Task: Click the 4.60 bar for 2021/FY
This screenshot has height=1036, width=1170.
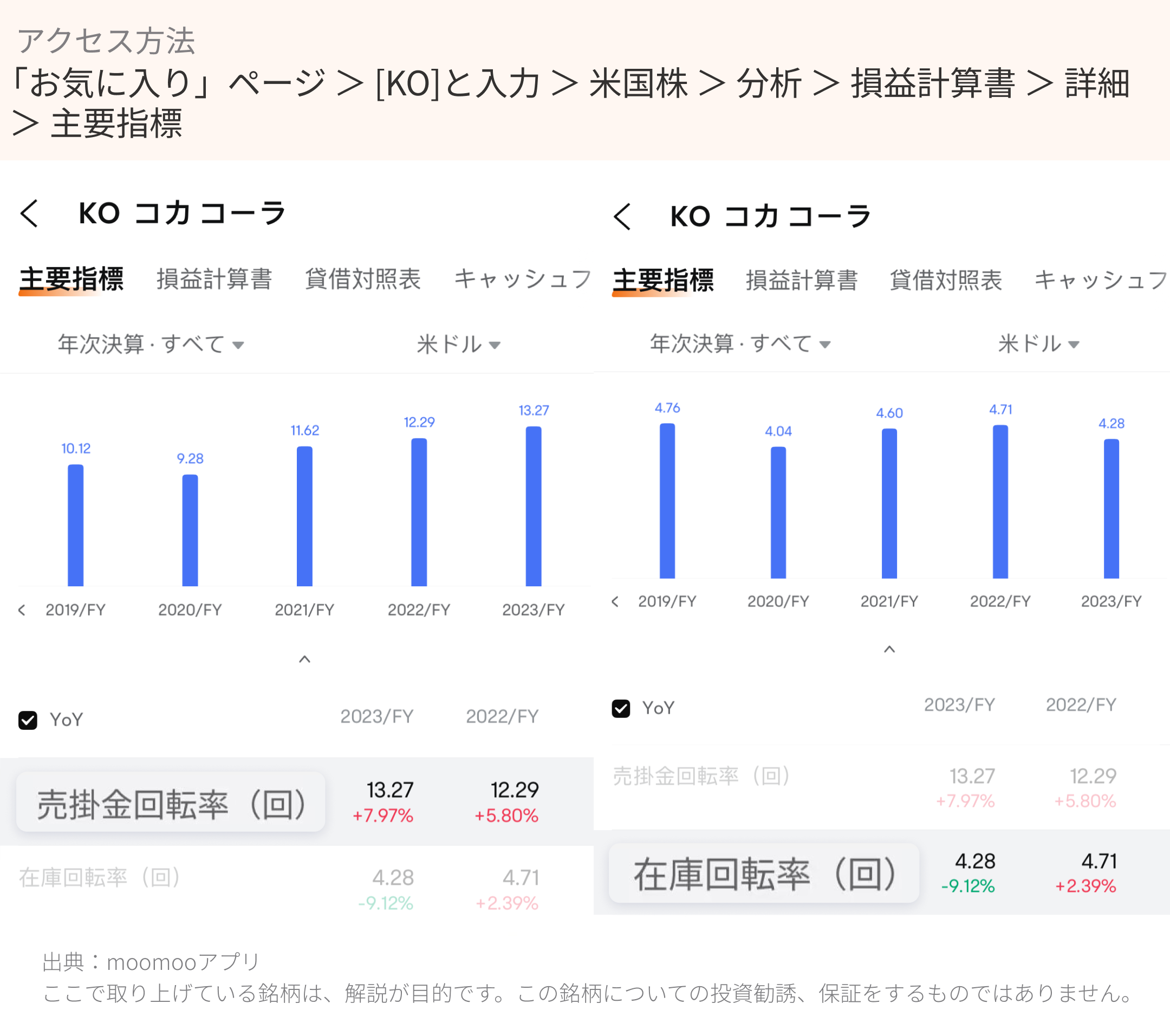Action: [x=889, y=503]
